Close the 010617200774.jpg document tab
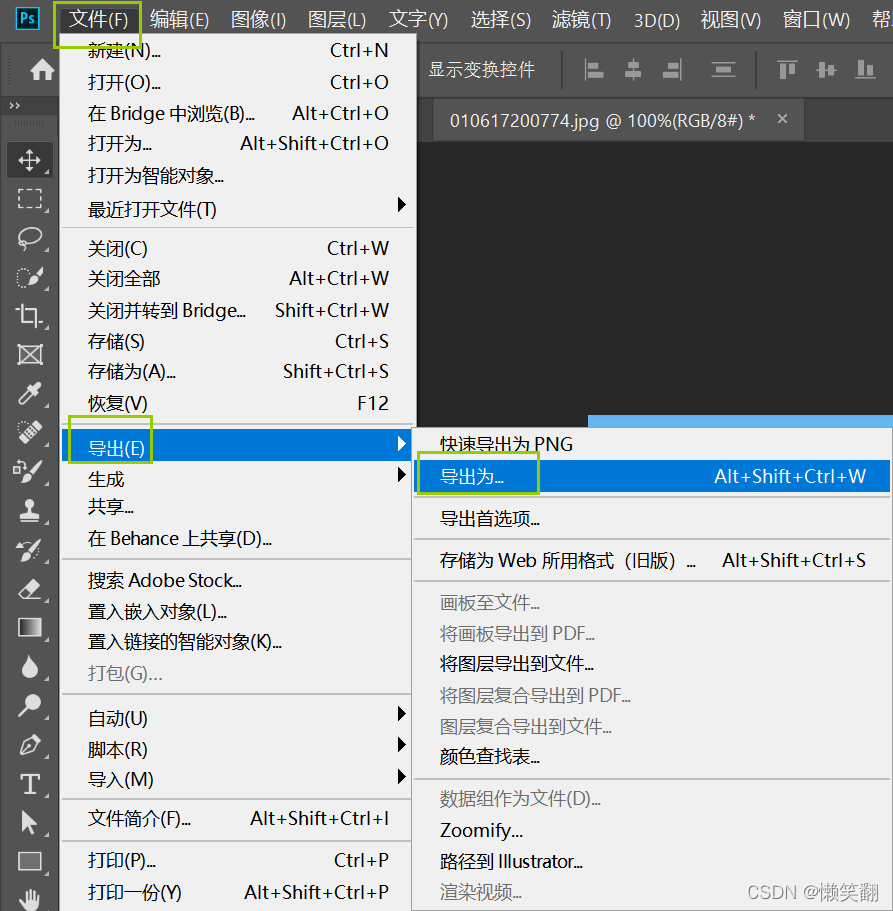This screenshot has width=893, height=911. click(783, 119)
